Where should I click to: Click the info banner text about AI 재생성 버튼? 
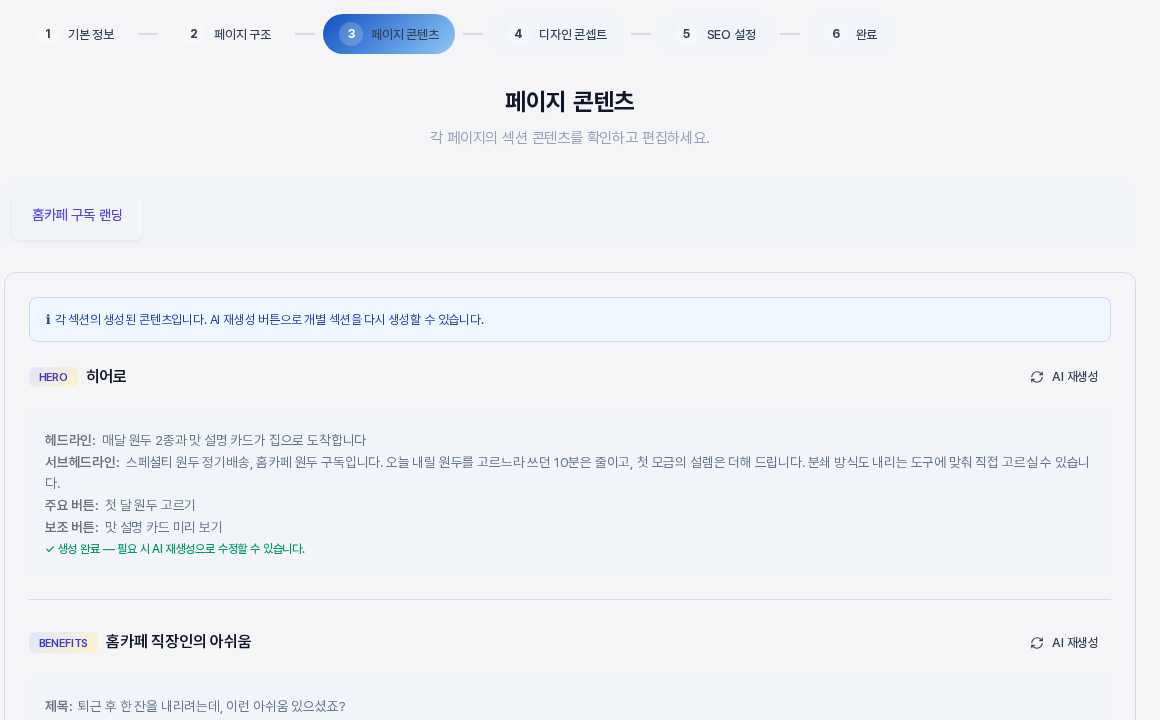[x=269, y=320]
